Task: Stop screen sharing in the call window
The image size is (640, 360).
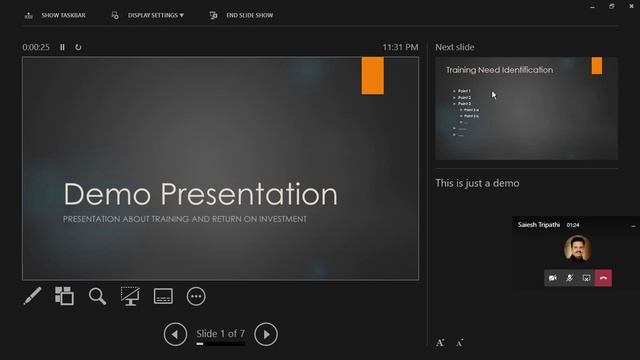Action: (586, 278)
